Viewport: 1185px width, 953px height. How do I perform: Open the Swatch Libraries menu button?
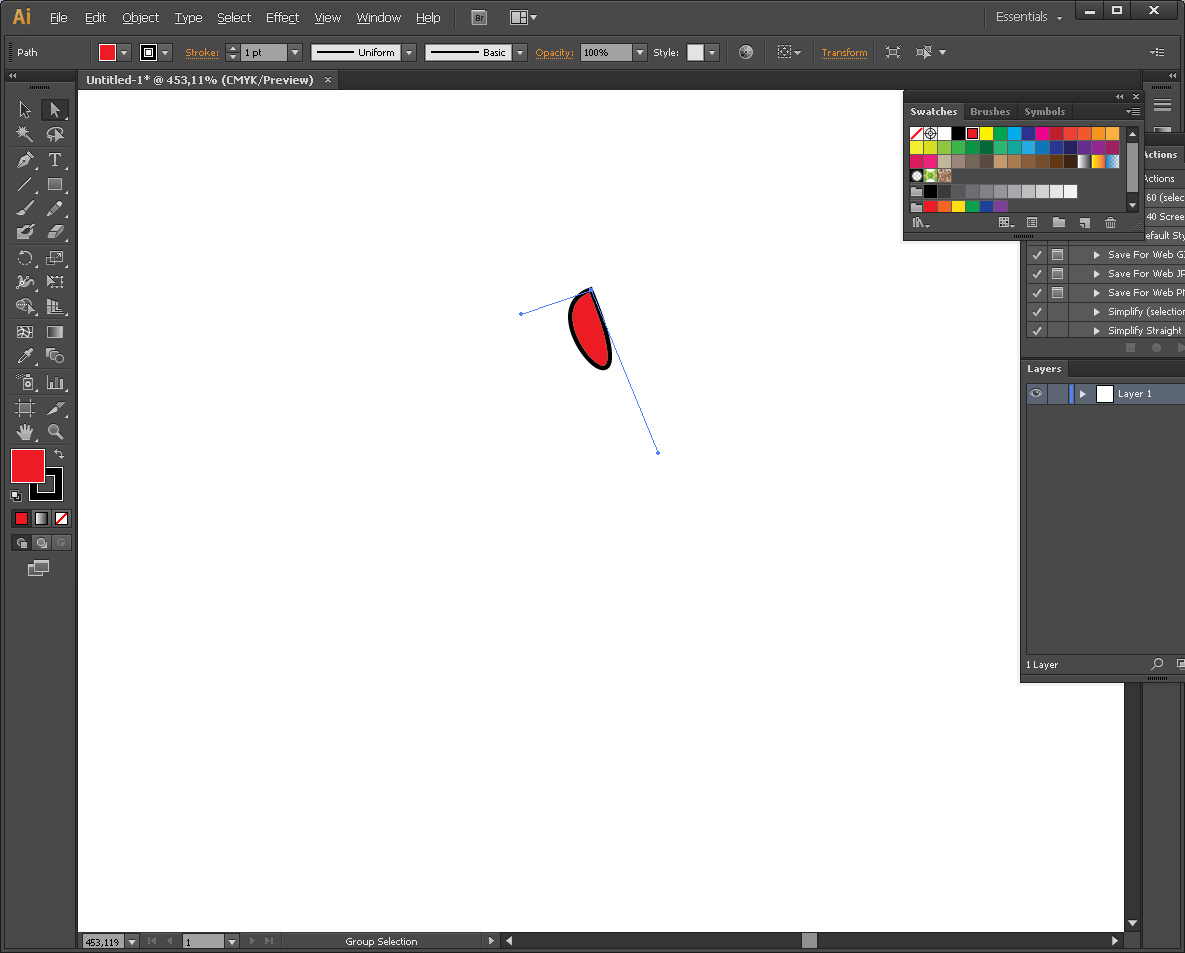click(920, 223)
